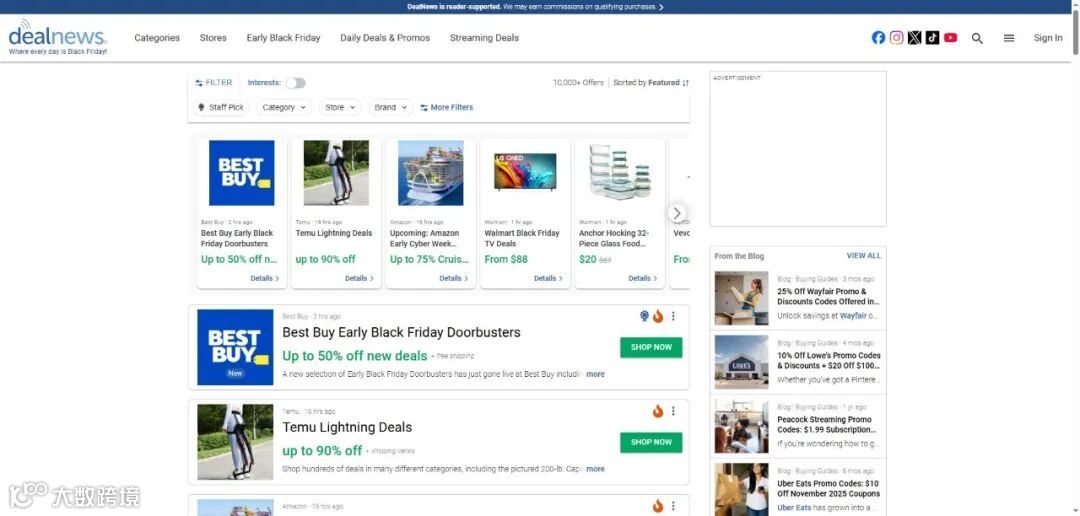Image resolution: width=1080 pixels, height=516 pixels.
Task: Click 'From $88' Walmart price
Action: [x=506, y=260]
